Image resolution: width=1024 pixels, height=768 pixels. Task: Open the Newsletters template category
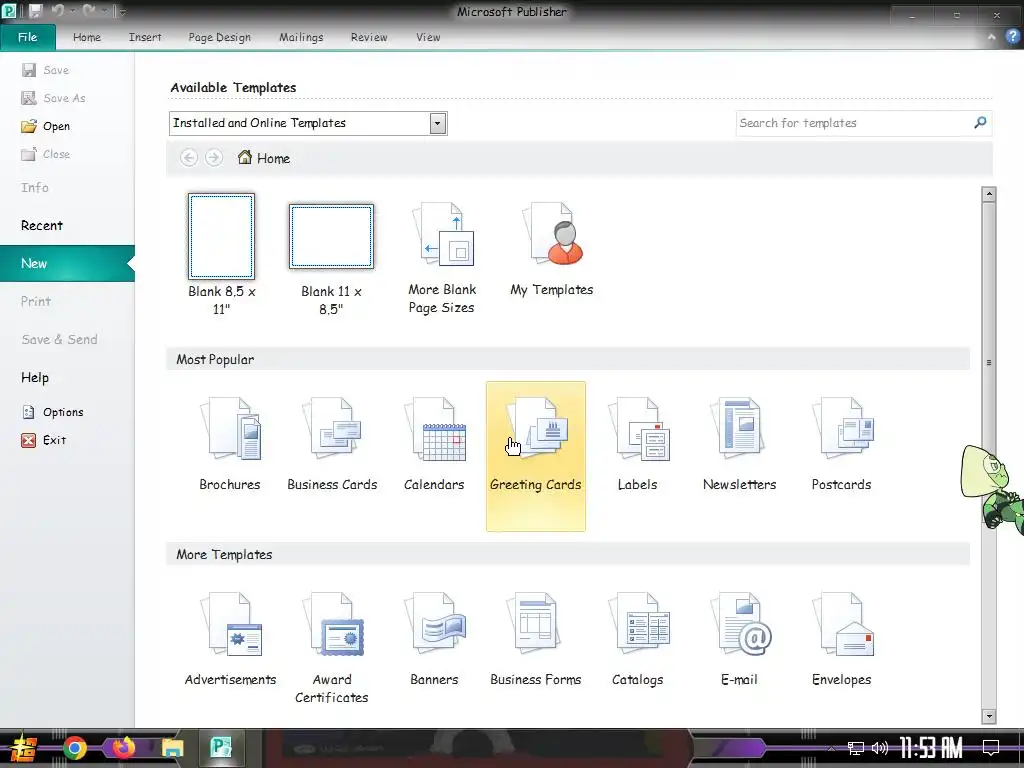click(739, 444)
